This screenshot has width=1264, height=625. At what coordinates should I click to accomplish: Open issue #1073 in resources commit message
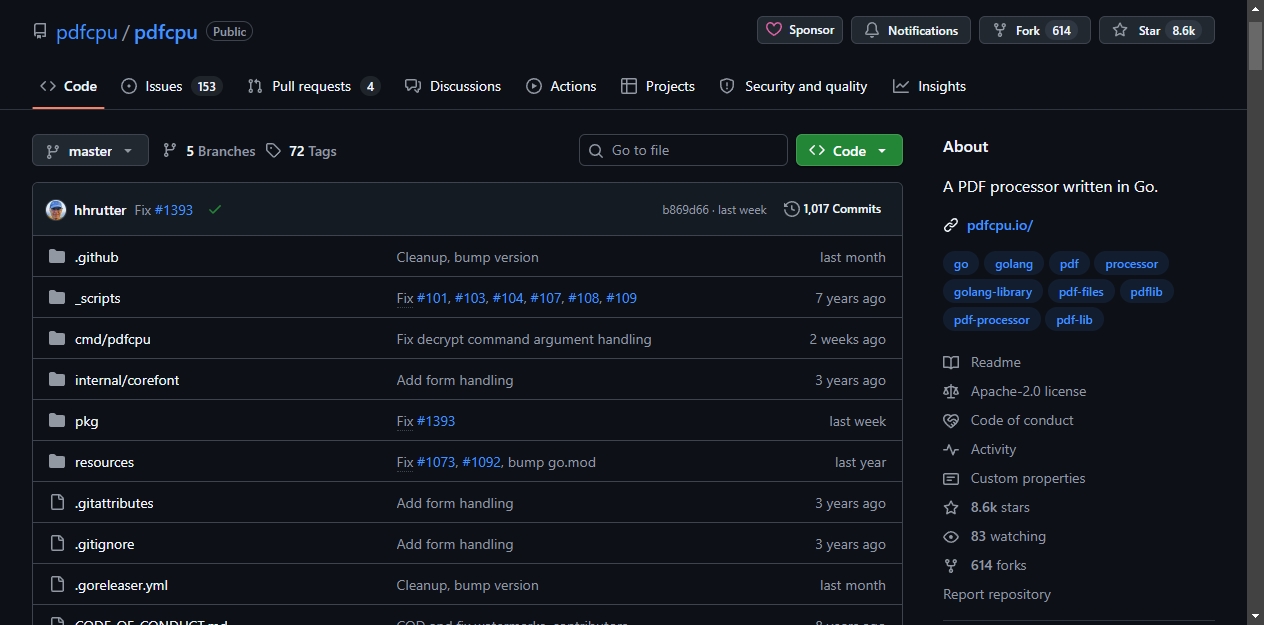pos(436,462)
